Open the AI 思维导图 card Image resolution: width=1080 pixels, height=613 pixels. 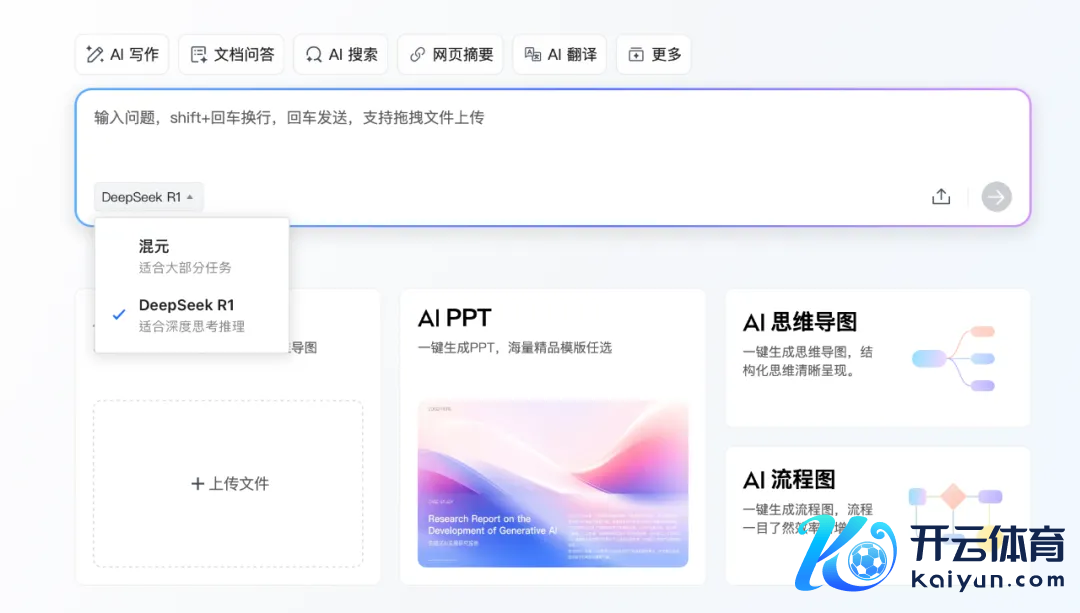point(877,355)
